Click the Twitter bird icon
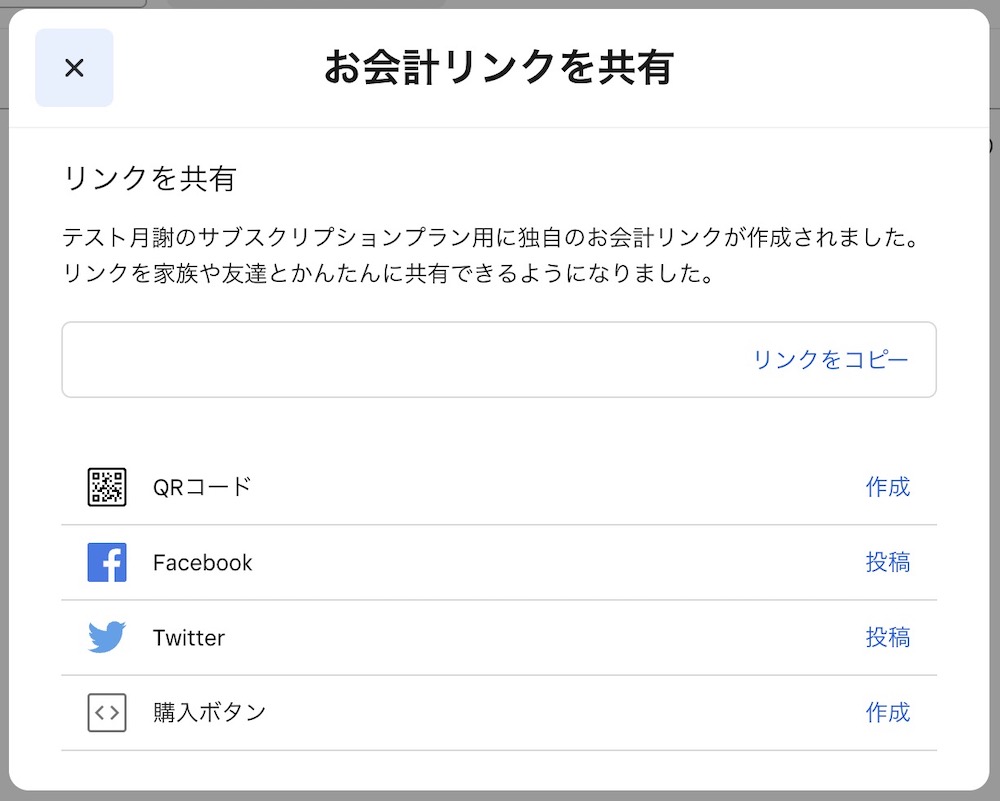Image resolution: width=1000 pixels, height=801 pixels. point(107,637)
